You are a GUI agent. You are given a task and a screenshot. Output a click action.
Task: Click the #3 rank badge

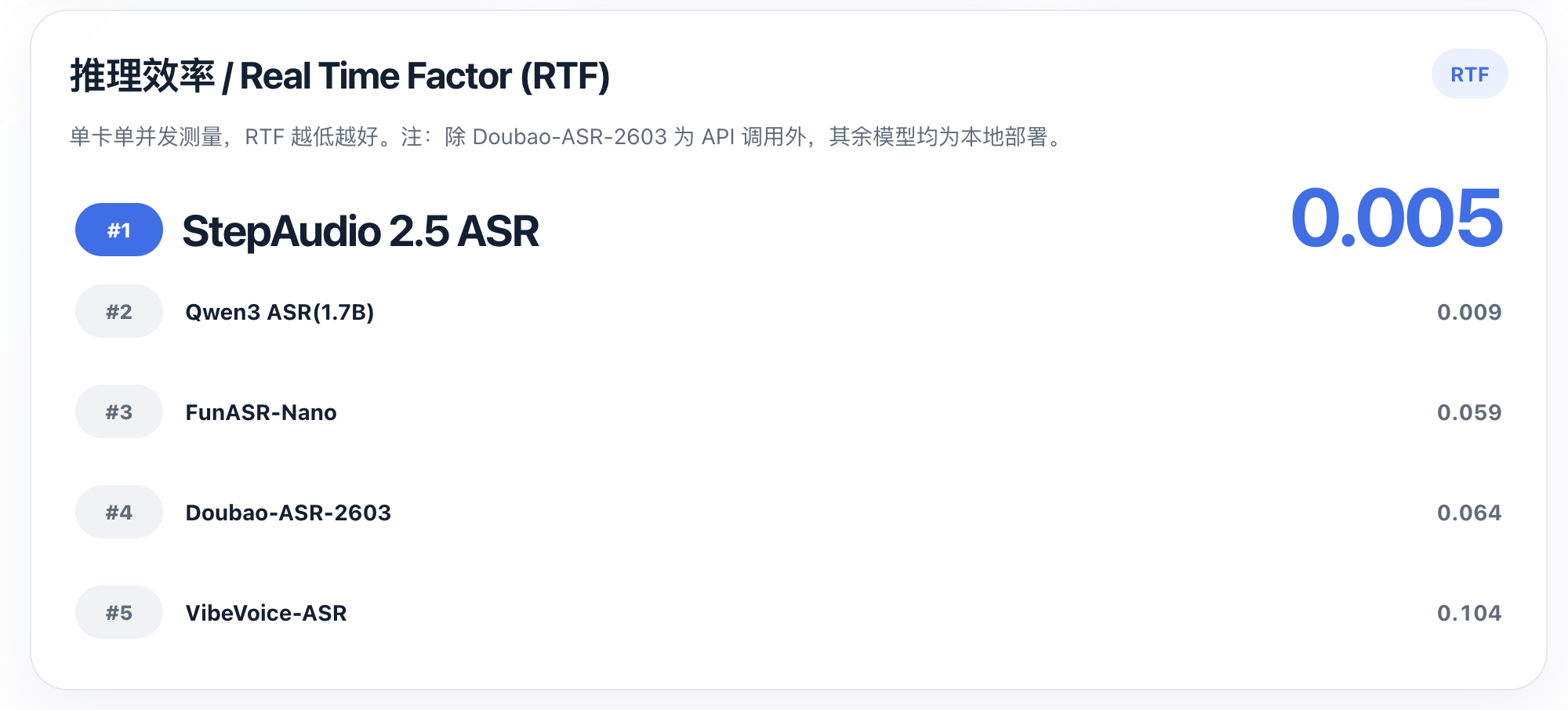[119, 412]
